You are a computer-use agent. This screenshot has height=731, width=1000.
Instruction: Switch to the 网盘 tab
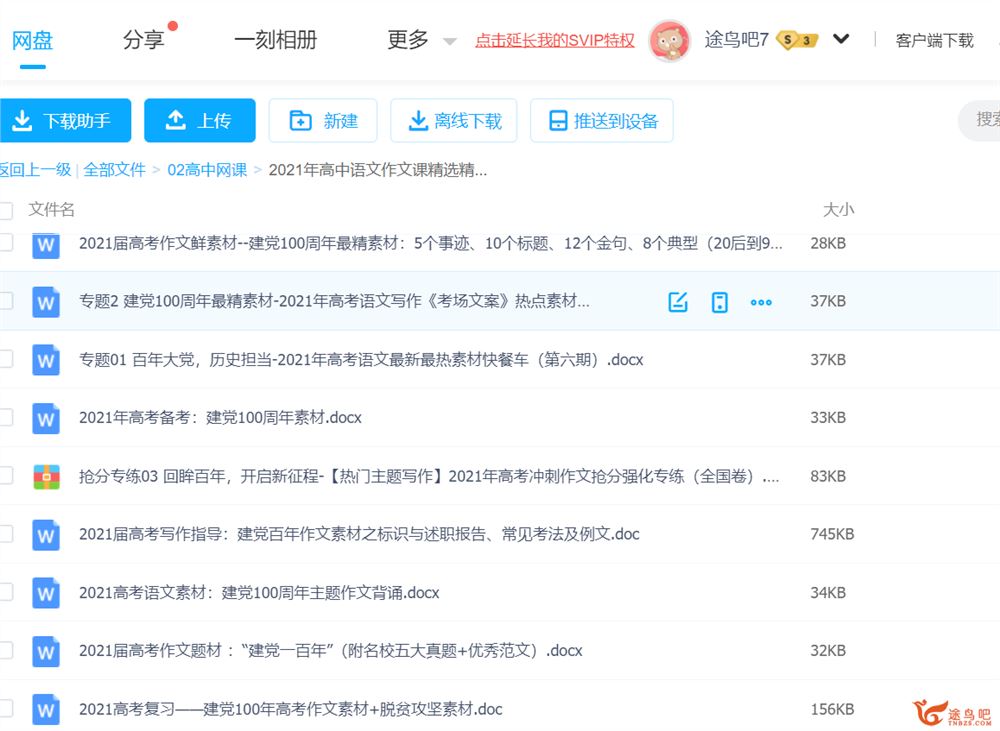(x=32, y=40)
